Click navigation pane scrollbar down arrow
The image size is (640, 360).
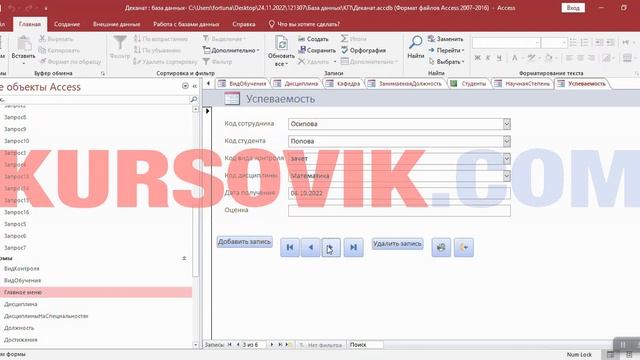[x=196, y=345]
